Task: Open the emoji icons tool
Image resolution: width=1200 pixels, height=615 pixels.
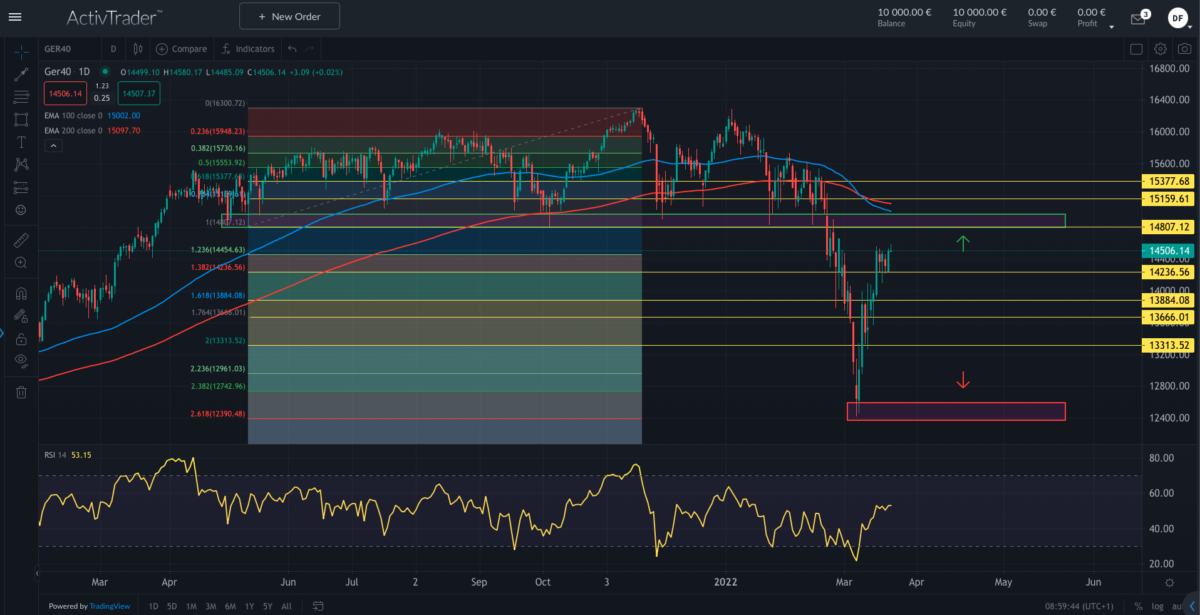Action: pos(21,210)
